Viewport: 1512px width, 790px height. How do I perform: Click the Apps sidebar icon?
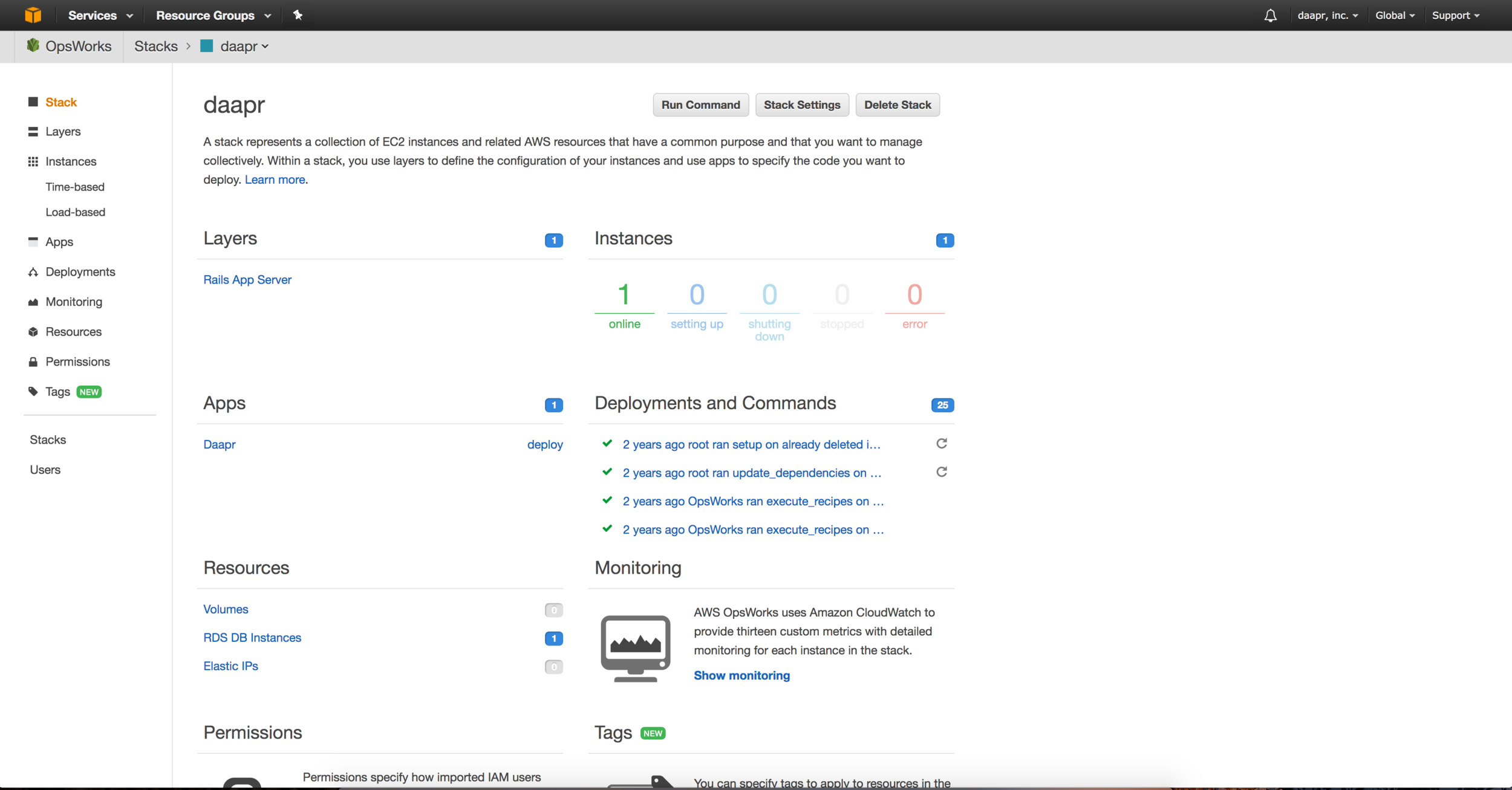[33, 241]
